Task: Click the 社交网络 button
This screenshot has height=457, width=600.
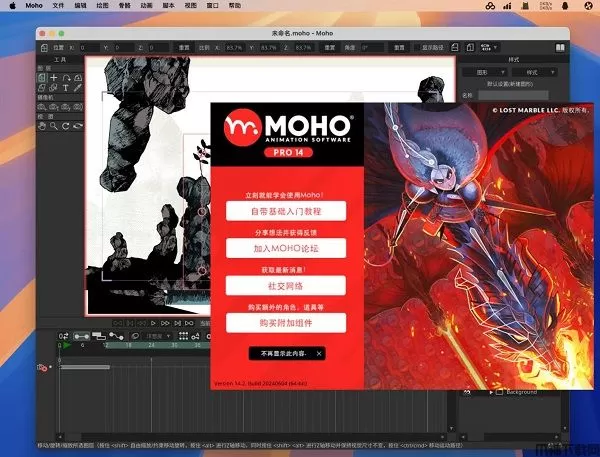Action: pos(285,286)
